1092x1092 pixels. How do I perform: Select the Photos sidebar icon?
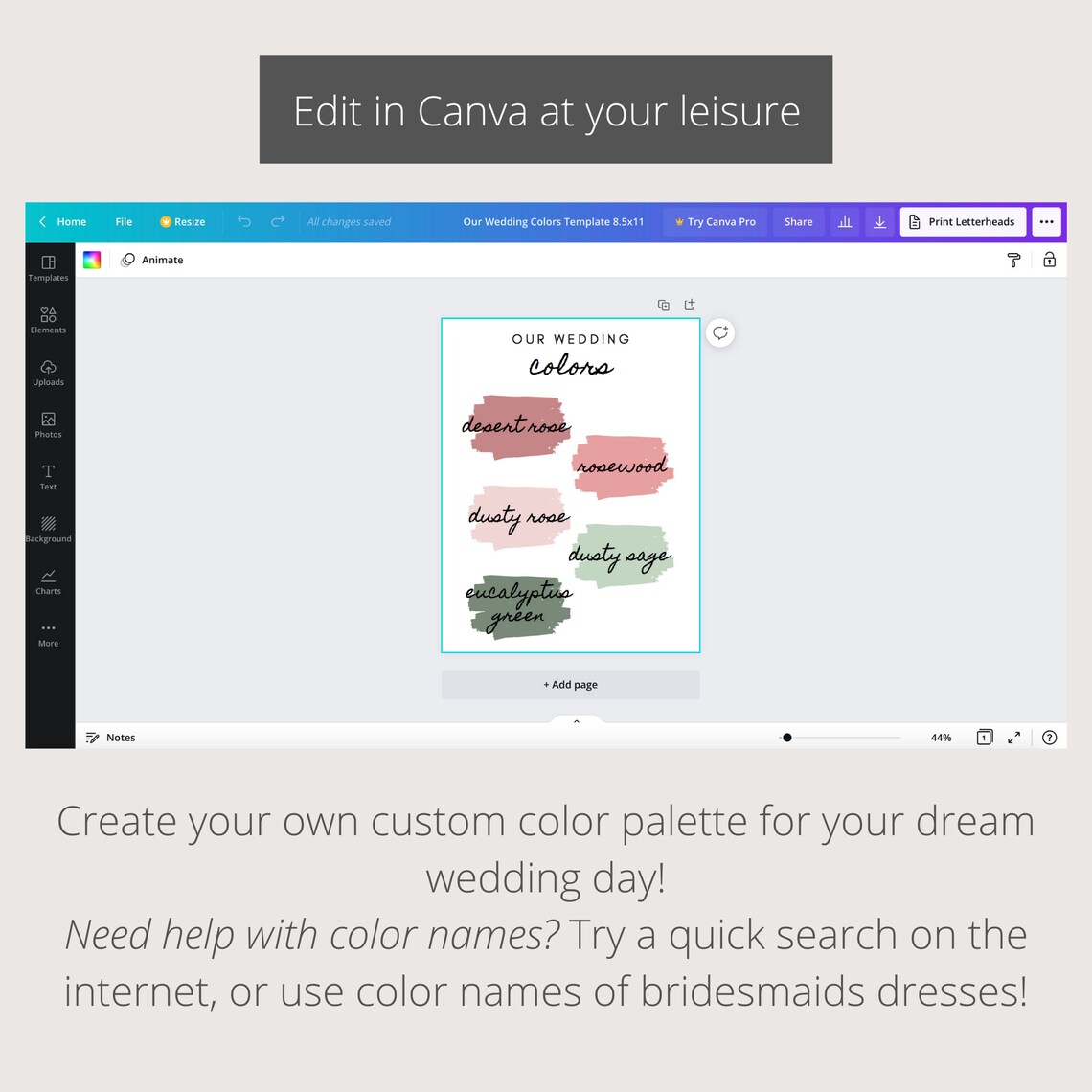(48, 424)
